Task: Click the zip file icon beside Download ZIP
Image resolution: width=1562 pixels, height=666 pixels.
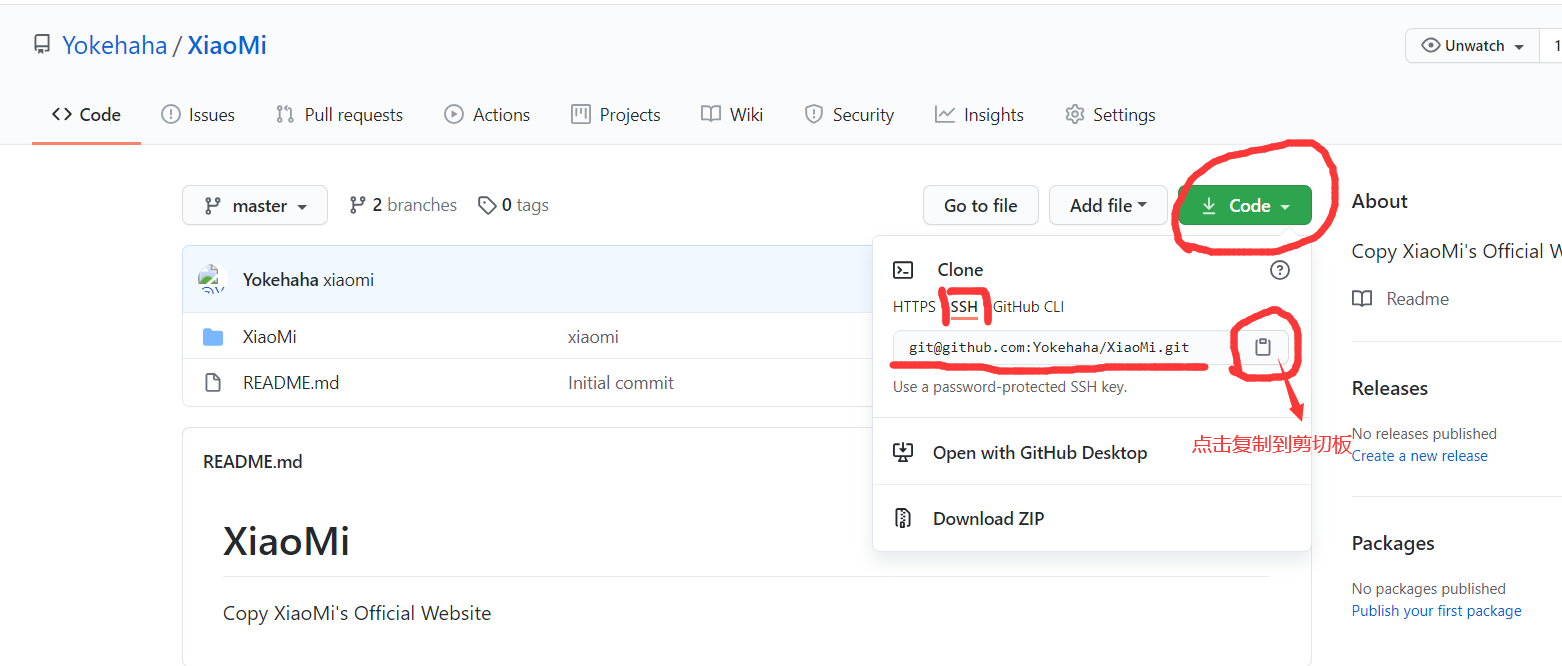Action: click(903, 519)
